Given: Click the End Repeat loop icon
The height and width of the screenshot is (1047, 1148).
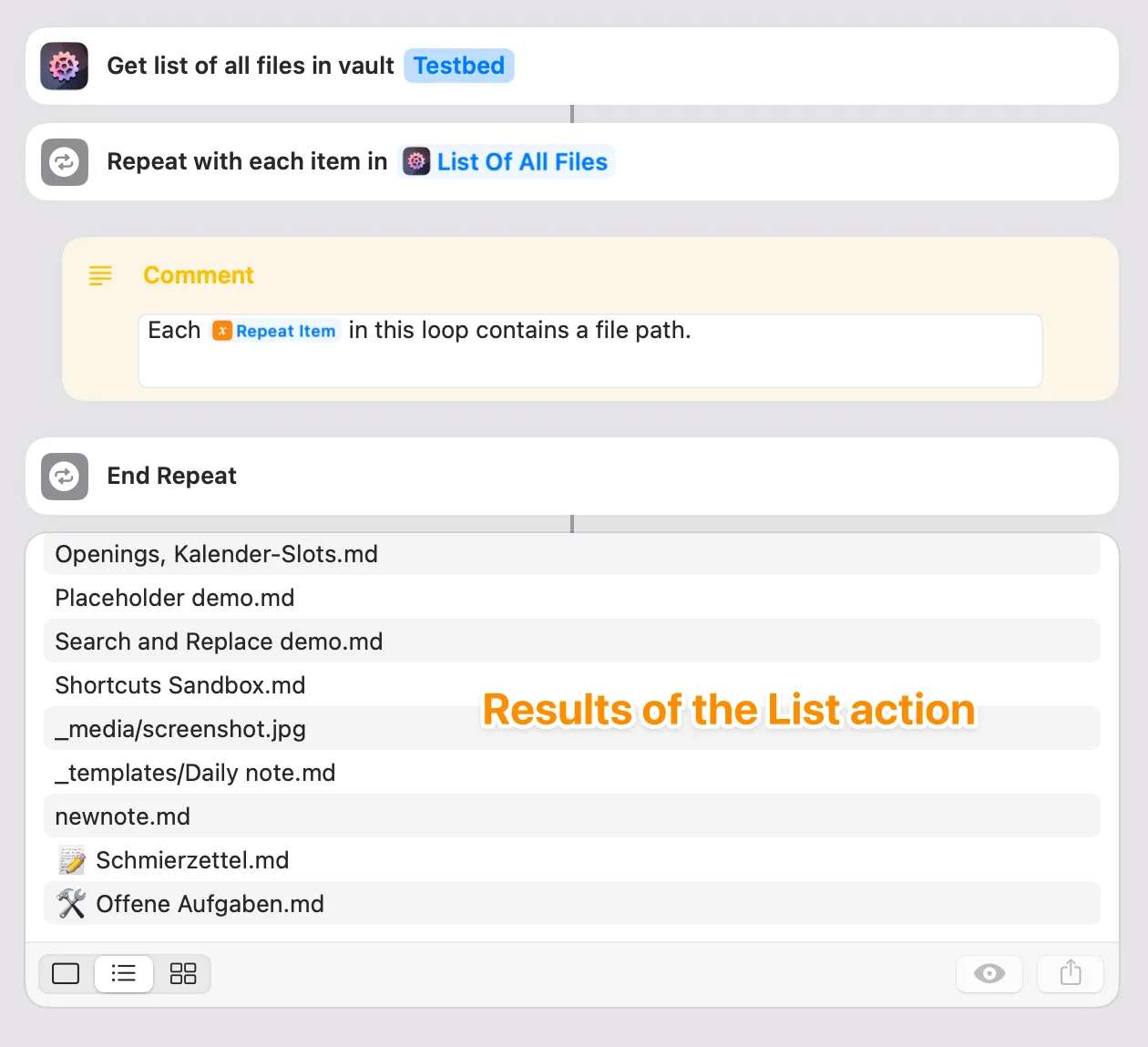Looking at the screenshot, I should point(64,476).
